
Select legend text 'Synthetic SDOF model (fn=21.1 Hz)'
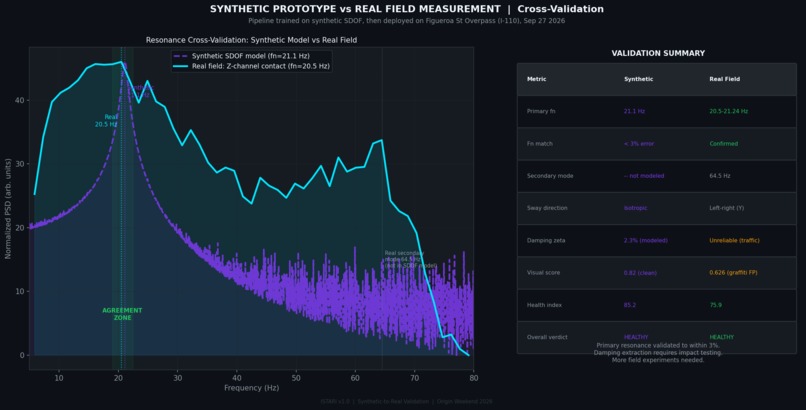[251, 56]
